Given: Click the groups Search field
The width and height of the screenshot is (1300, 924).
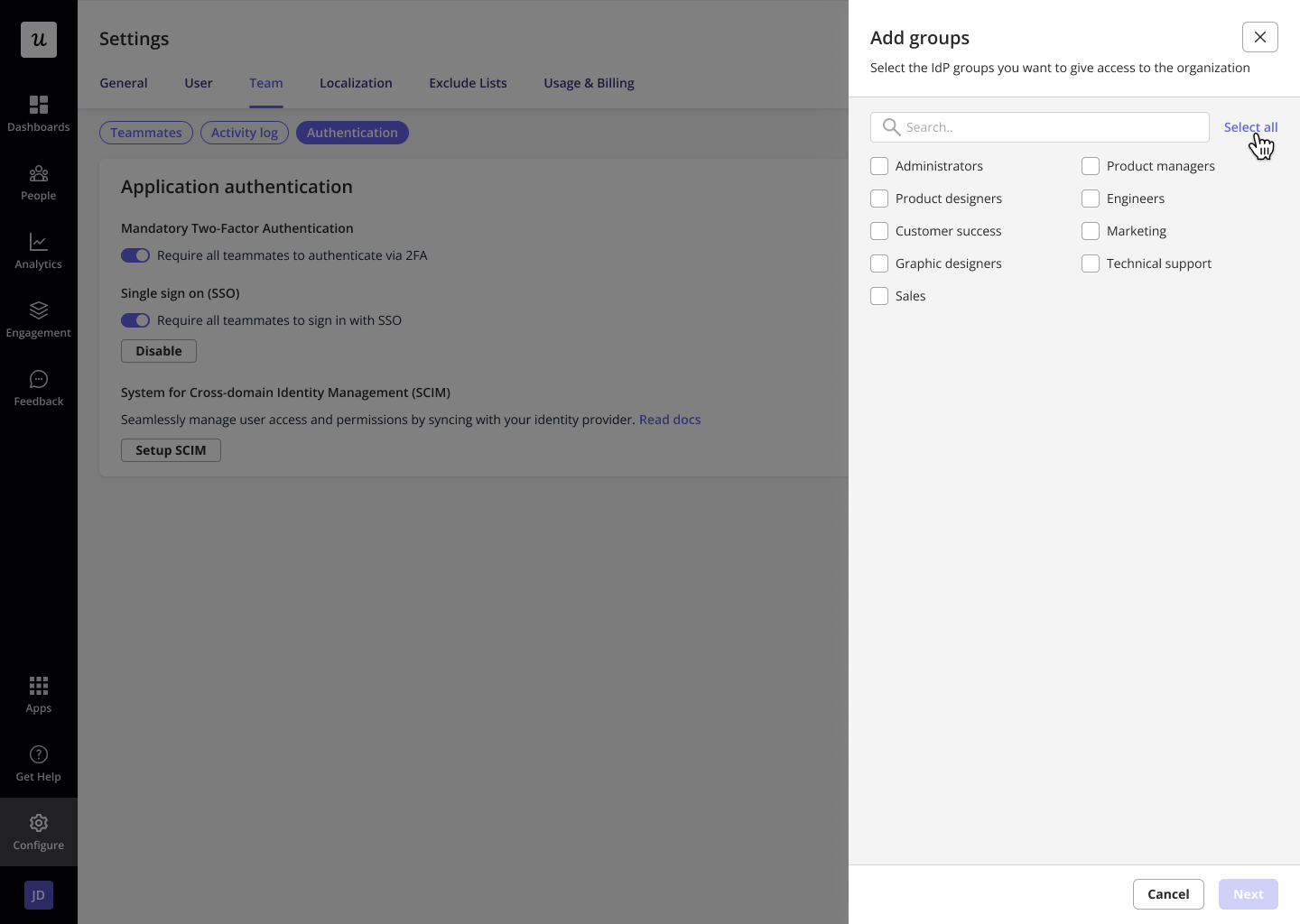Looking at the screenshot, I should [1040, 127].
